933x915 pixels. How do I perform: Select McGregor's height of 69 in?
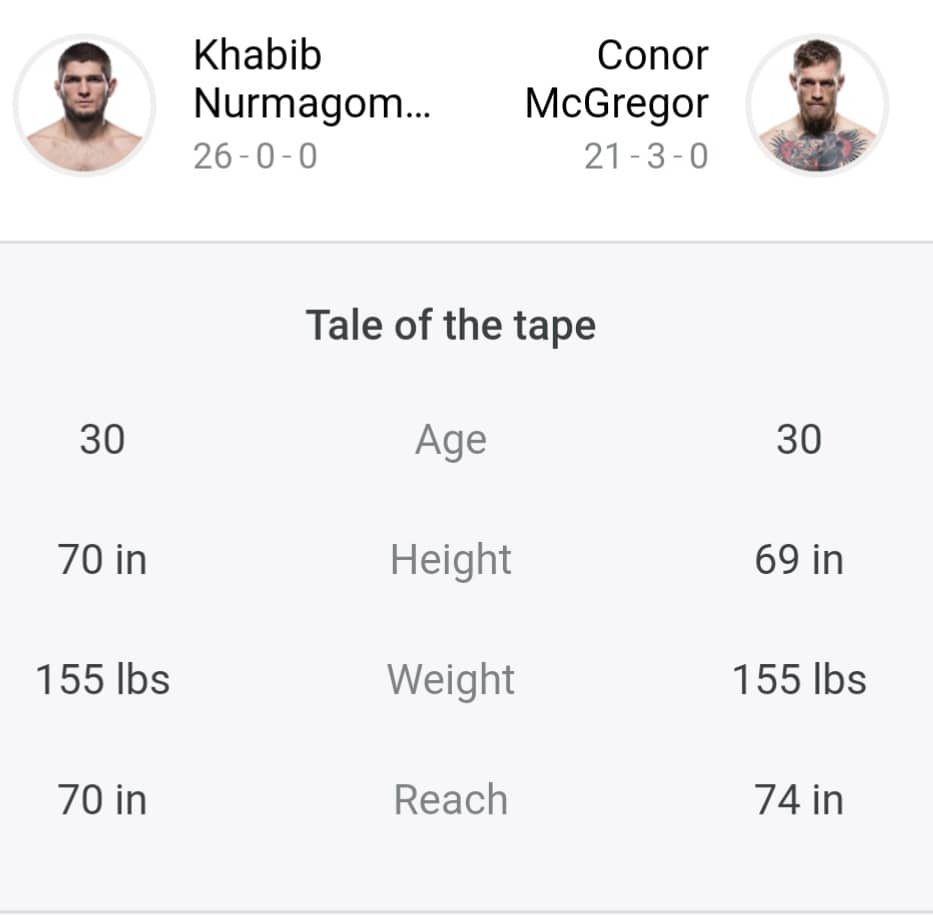(x=799, y=560)
